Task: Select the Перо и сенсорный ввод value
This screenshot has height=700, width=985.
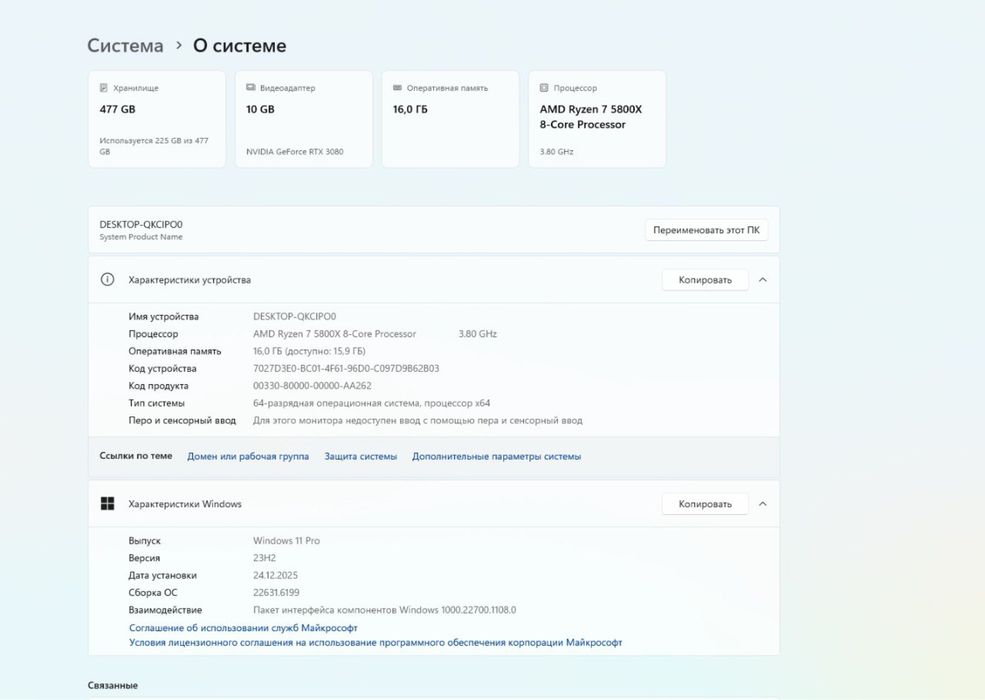Action: click(x=418, y=420)
